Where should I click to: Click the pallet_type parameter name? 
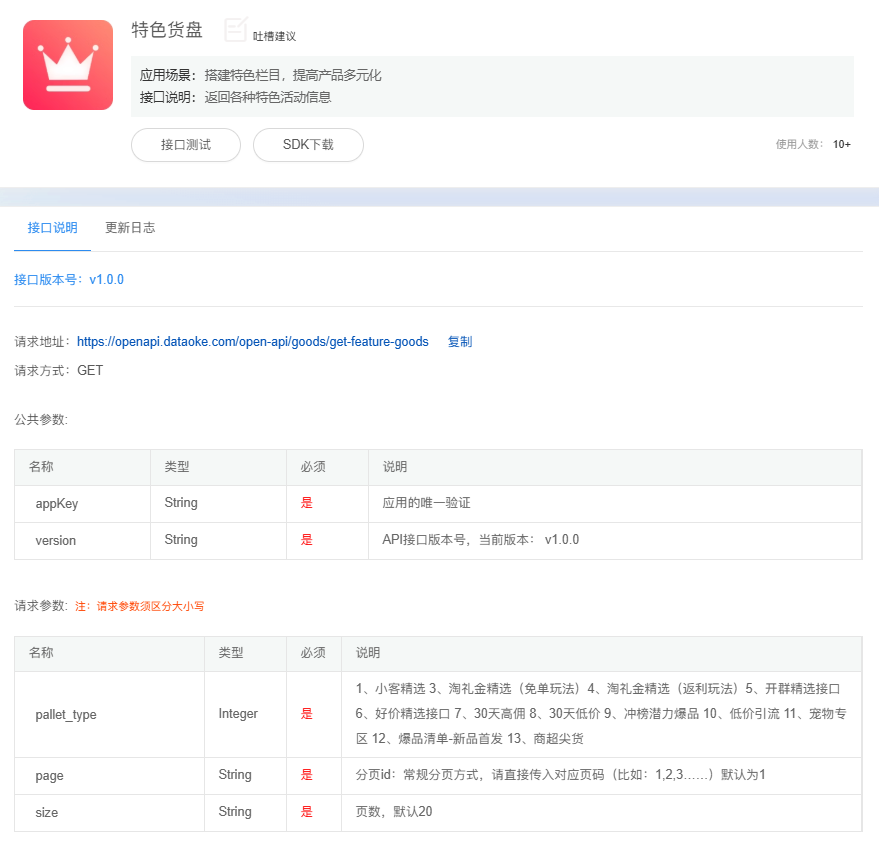click(x=66, y=715)
